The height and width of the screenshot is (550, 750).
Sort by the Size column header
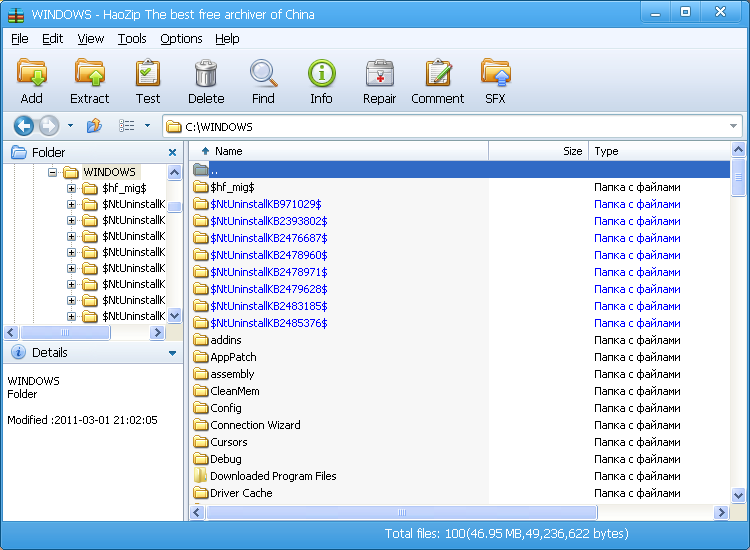pyautogui.click(x=539, y=151)
